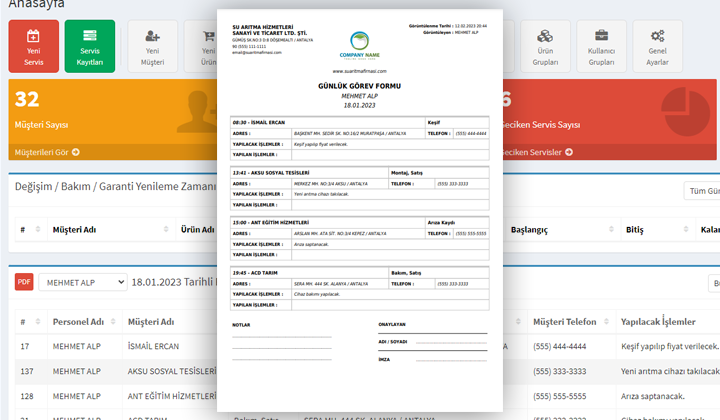The height and width of the screenshot is (420, 720).
Task: Click the Yeni Ürün cart icon
Action: (207, 46)
